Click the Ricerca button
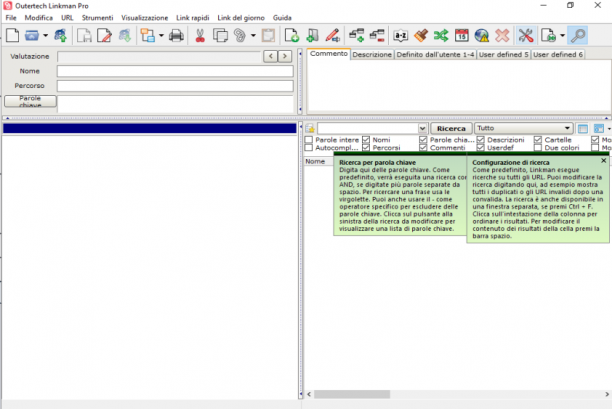The image size is (612, 409). click(451, 128)
